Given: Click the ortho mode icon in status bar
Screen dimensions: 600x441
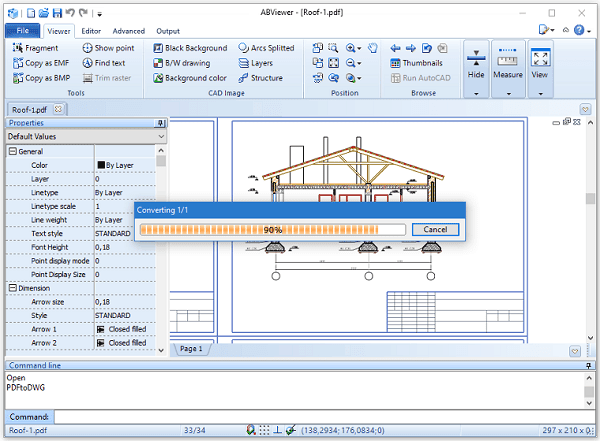Looking at the screenshot, I should click(277, 430).
